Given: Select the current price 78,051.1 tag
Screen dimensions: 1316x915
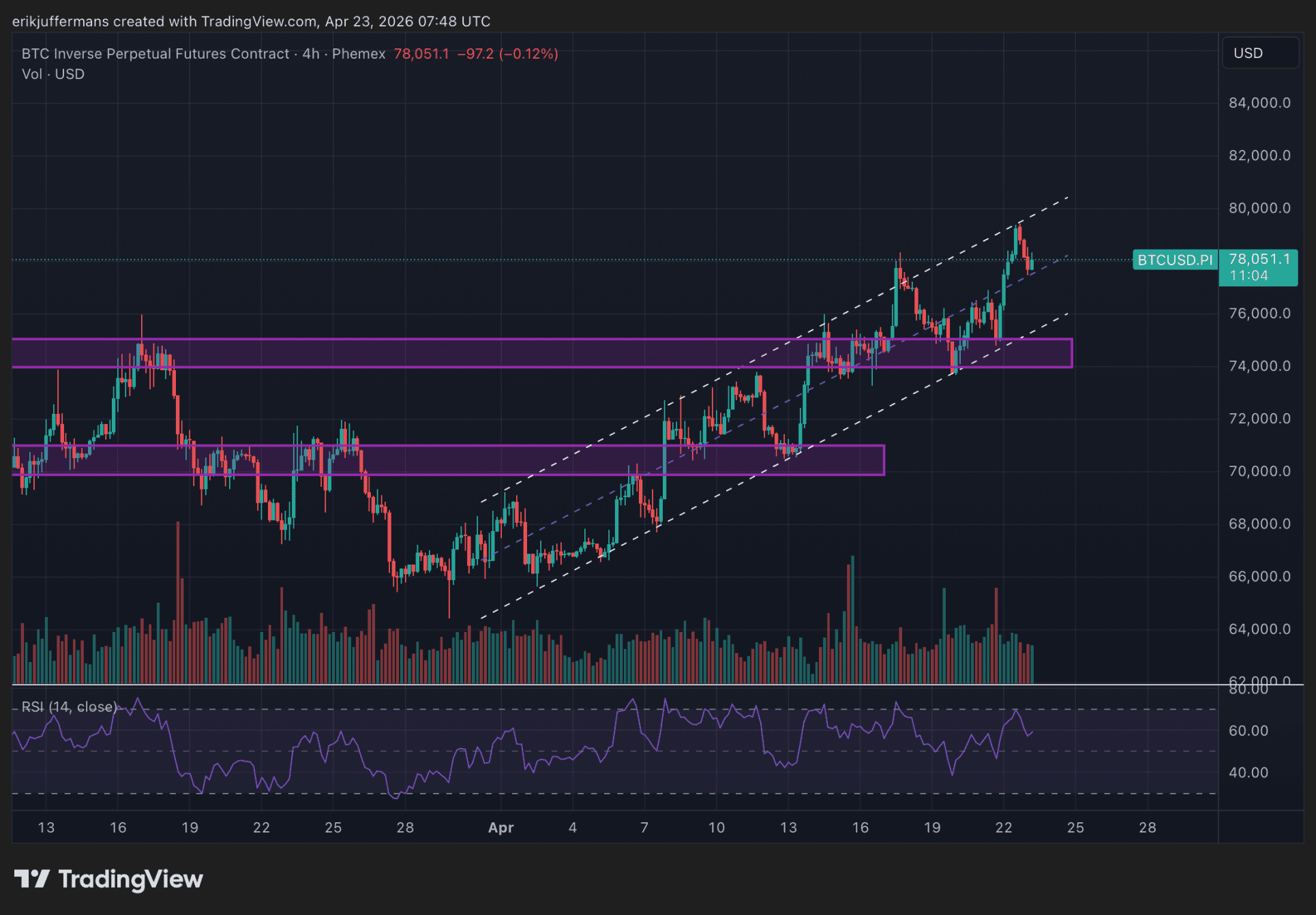Looking at the screenshot, I should click(1259, 259).
